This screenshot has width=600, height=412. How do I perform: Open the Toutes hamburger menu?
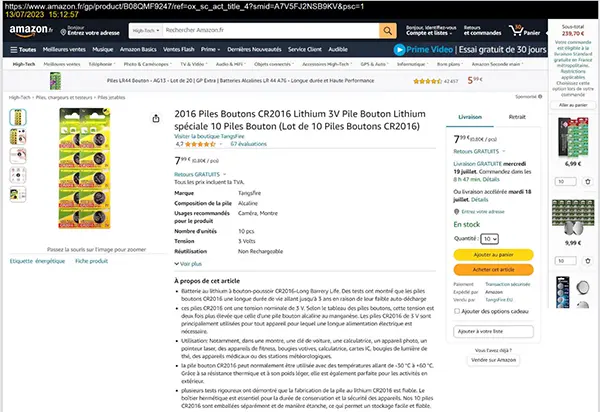(x=23, y=50)
